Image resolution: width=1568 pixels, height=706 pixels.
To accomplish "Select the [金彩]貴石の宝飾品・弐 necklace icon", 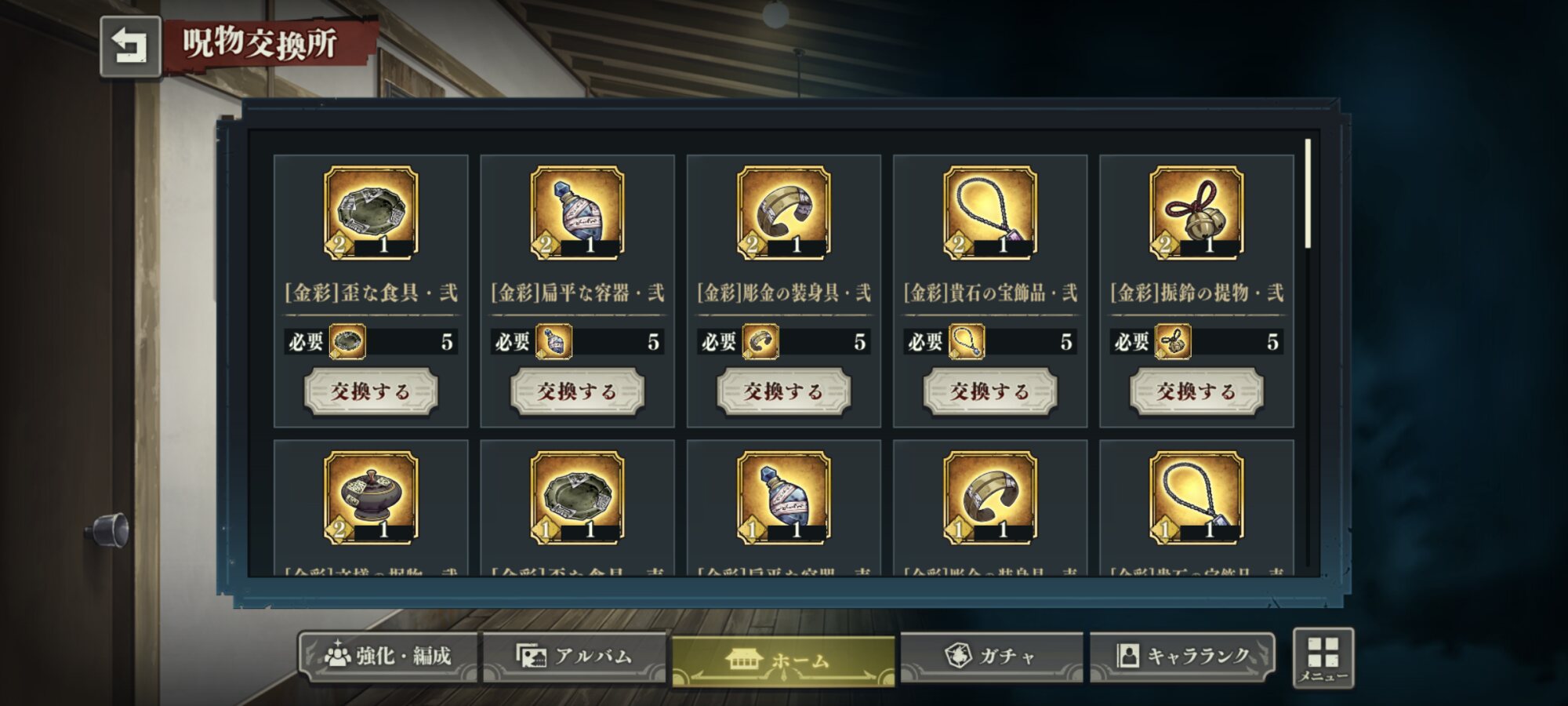I will [990, 212].
